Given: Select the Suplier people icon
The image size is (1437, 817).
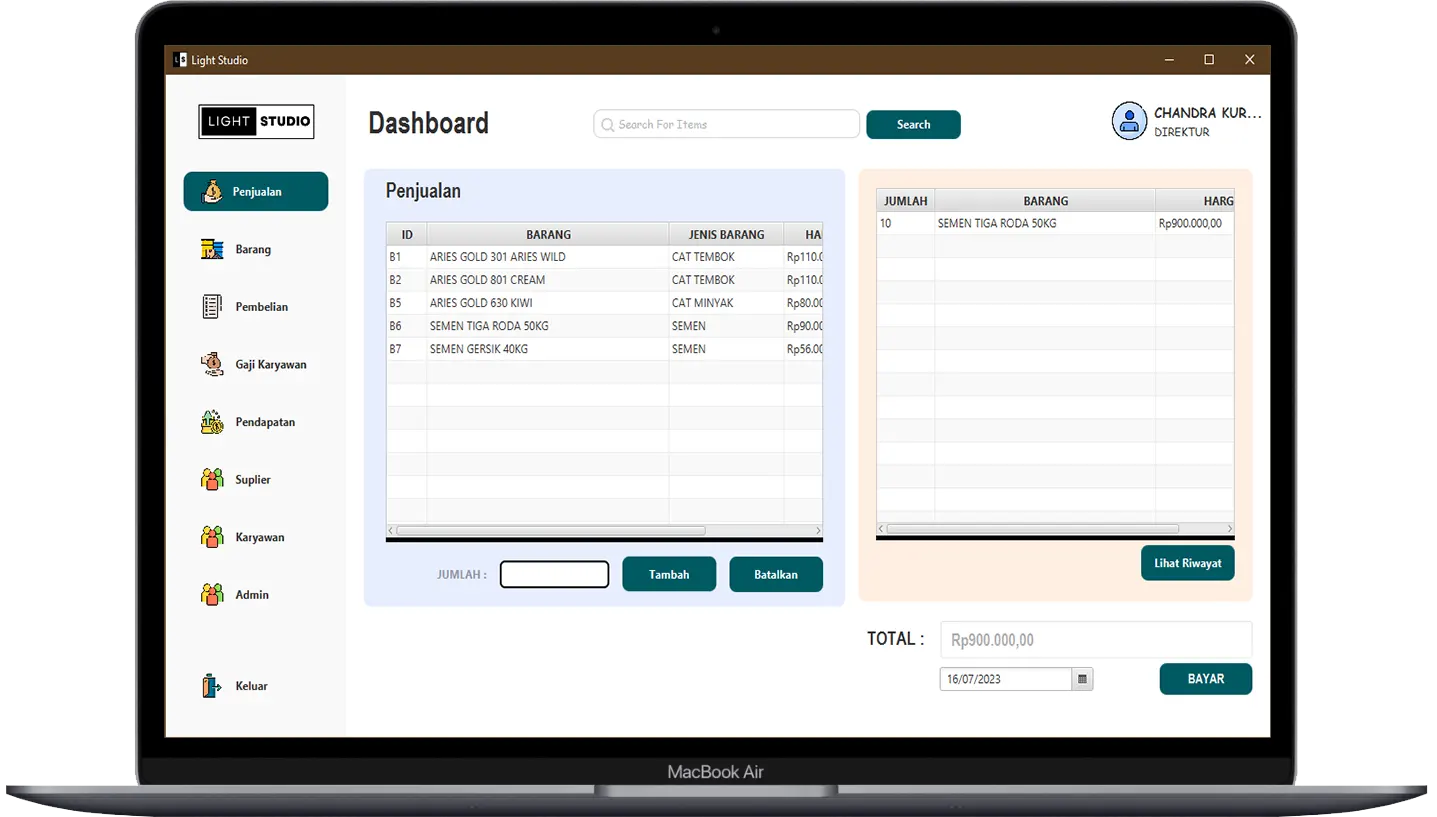Looking at the screenshot, I should click(x=212, y=479).
